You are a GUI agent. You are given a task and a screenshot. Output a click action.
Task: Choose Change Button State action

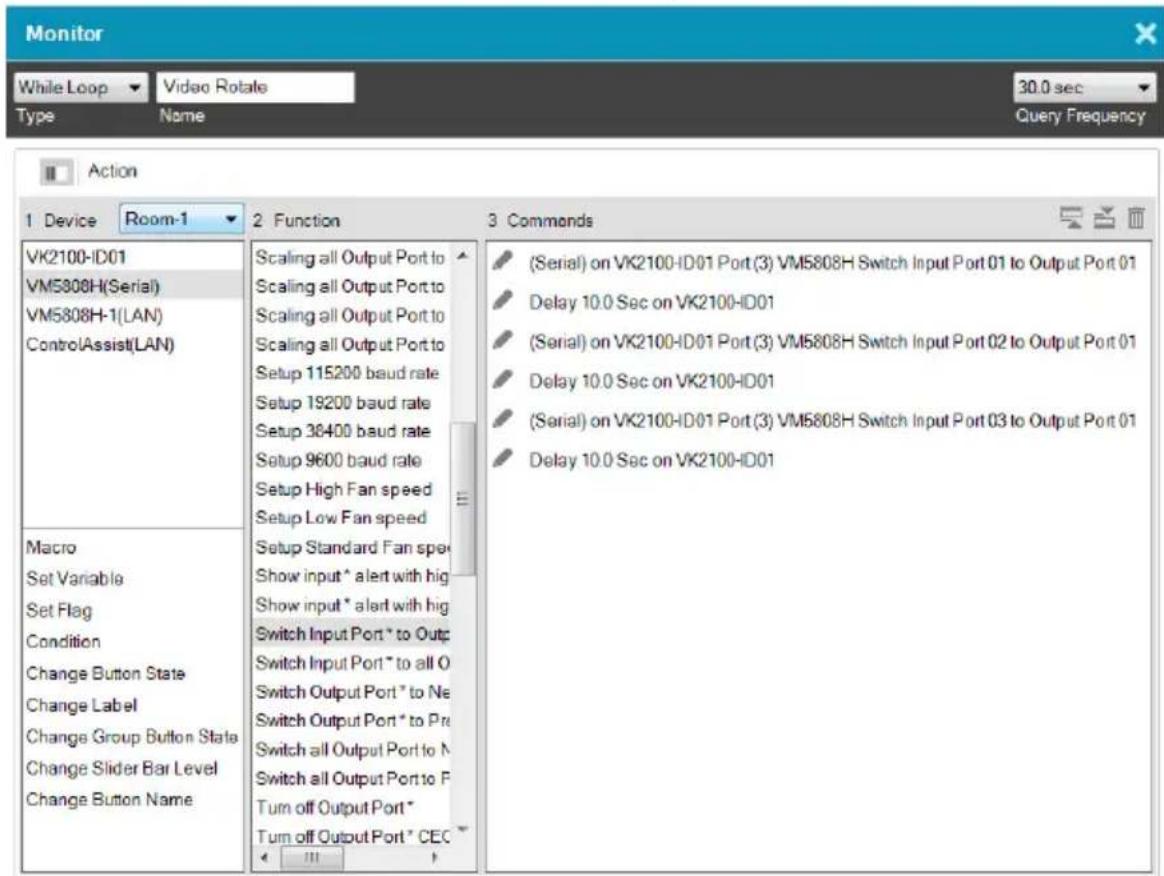coord(105,673)
